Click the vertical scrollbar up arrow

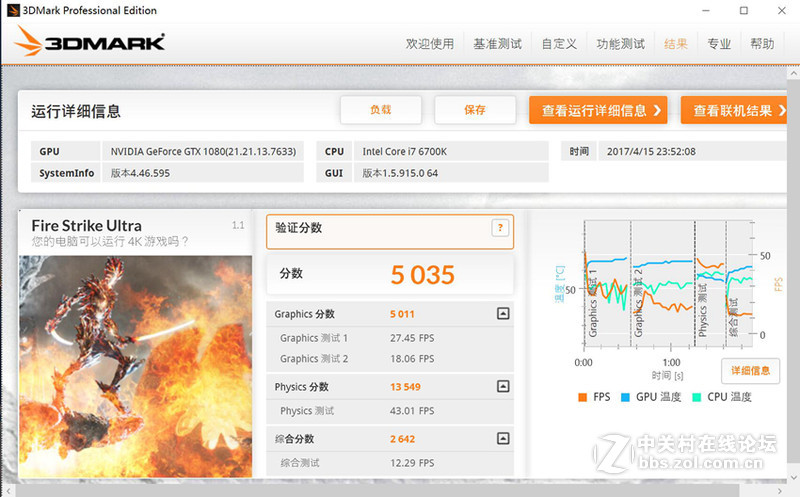click(793, 73)
